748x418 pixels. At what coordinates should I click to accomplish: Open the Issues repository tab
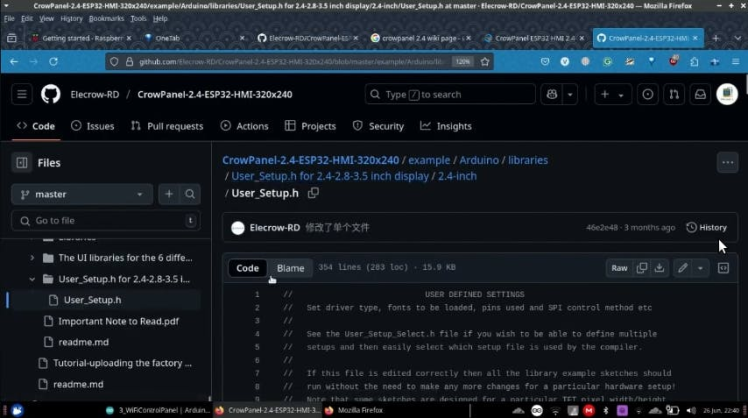(x=93, y=126)
